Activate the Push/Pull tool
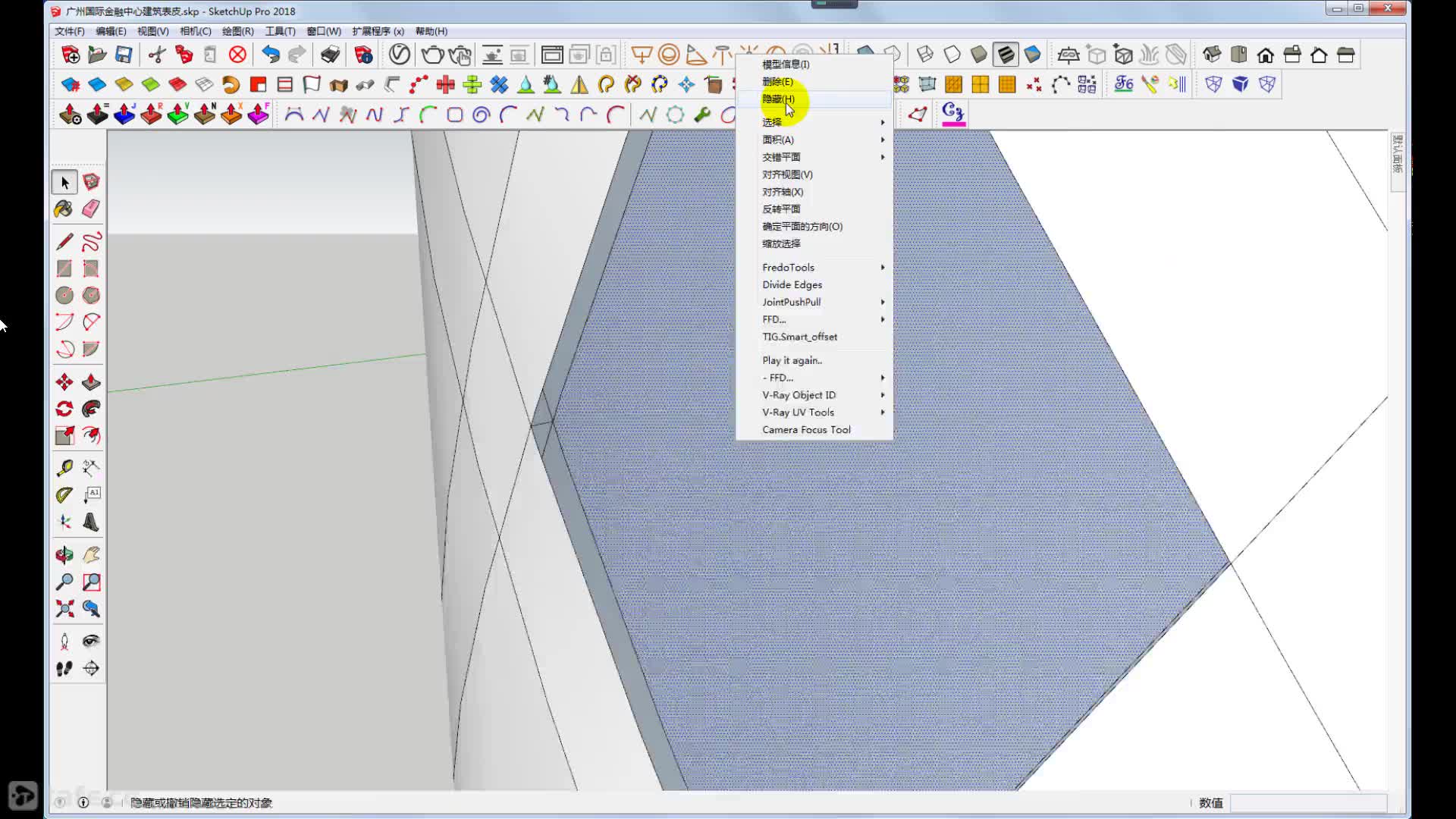 [x=91, y=382]
